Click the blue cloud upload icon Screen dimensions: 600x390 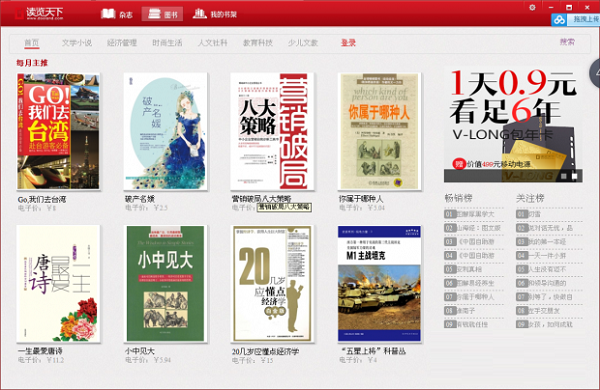click(x=559, y=19)
